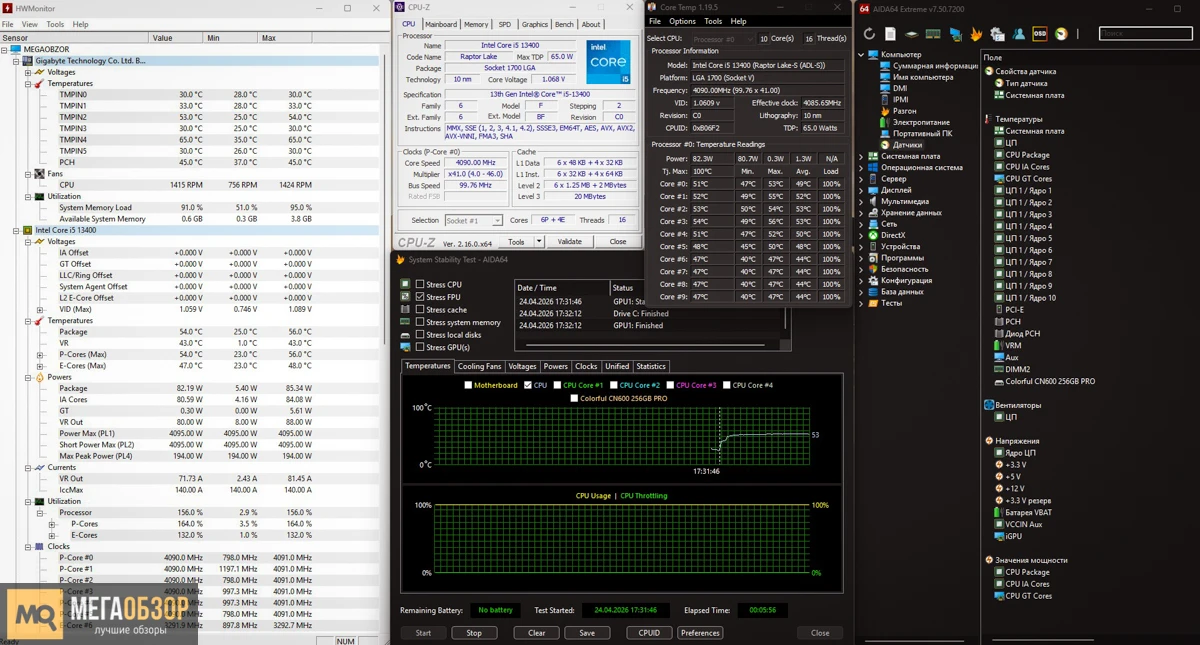
Task: Switch to the Cooling Fans tab
Action: pos(479,367)
